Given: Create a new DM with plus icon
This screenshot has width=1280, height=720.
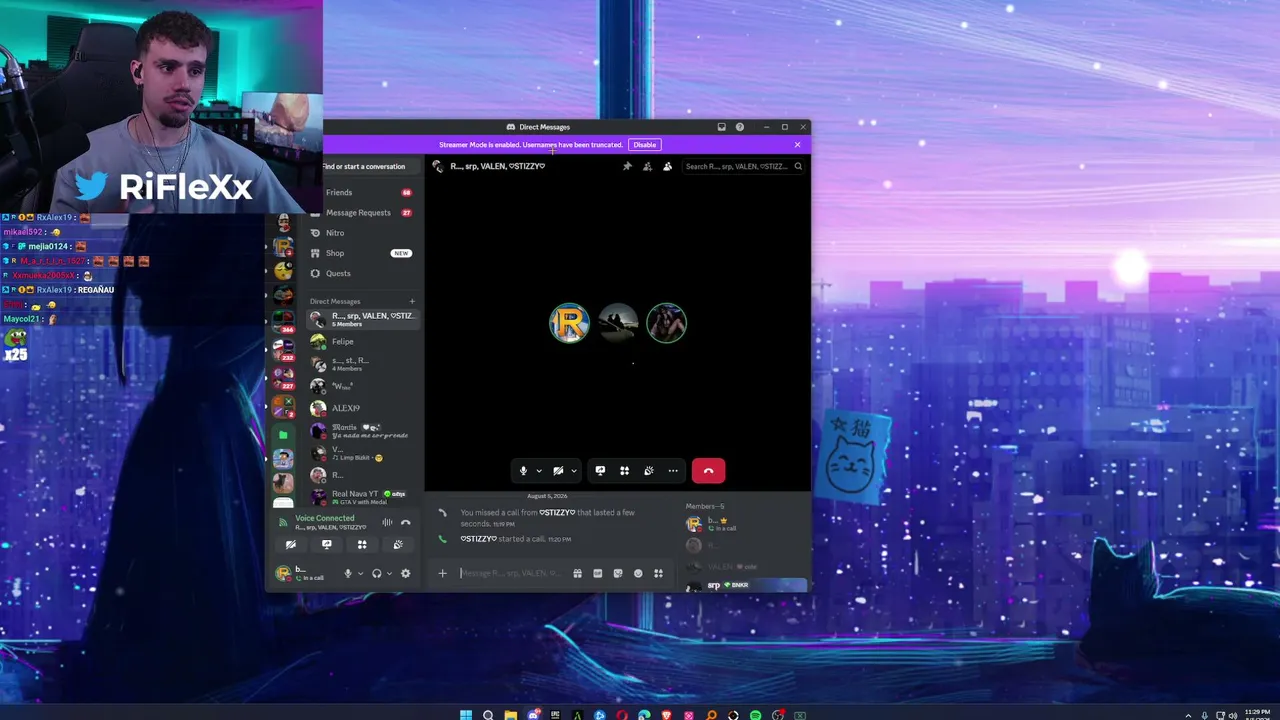Looking at the screenshot, I should [x=412, y=301].
